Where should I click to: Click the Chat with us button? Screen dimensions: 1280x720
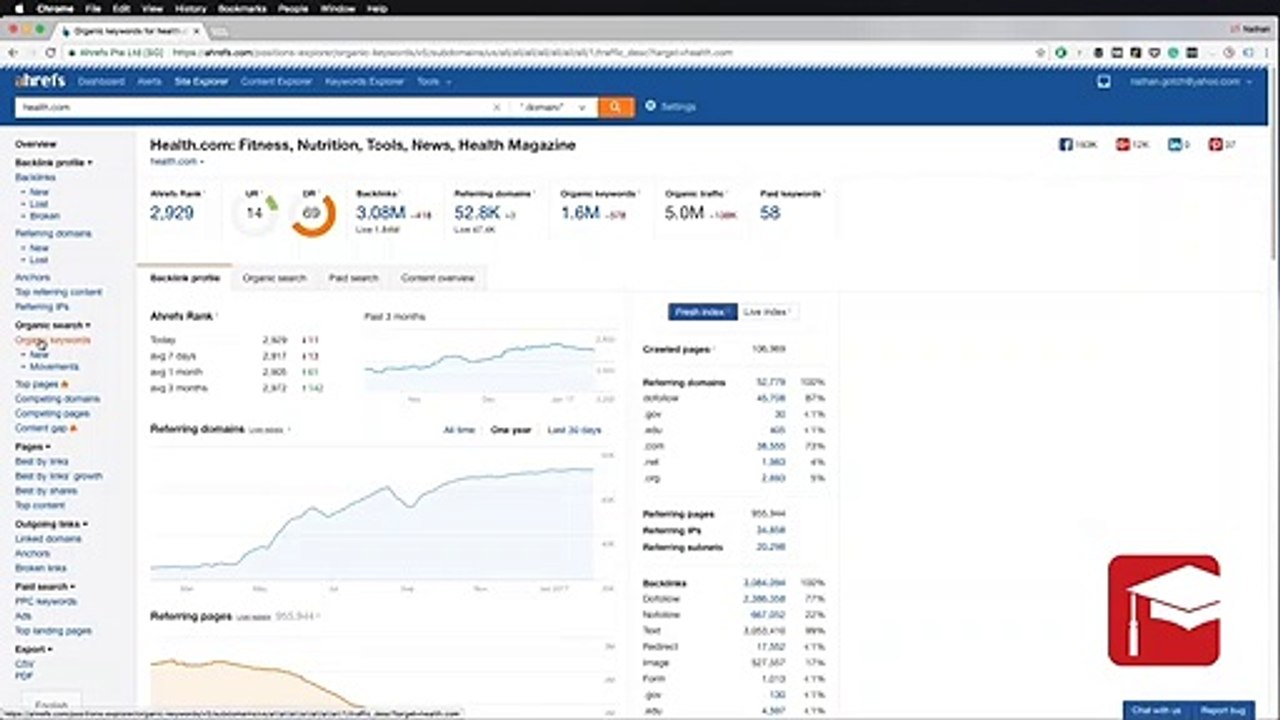1156,710
